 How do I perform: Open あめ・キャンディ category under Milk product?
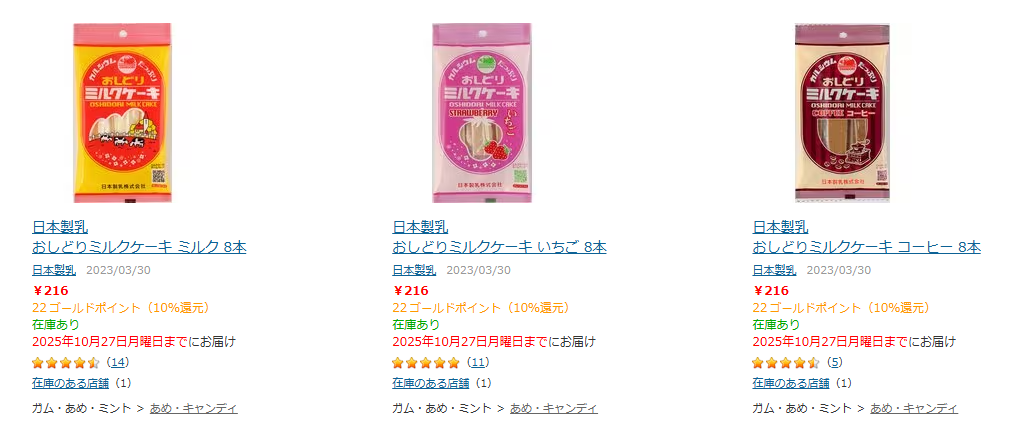(x=194, y=408)
